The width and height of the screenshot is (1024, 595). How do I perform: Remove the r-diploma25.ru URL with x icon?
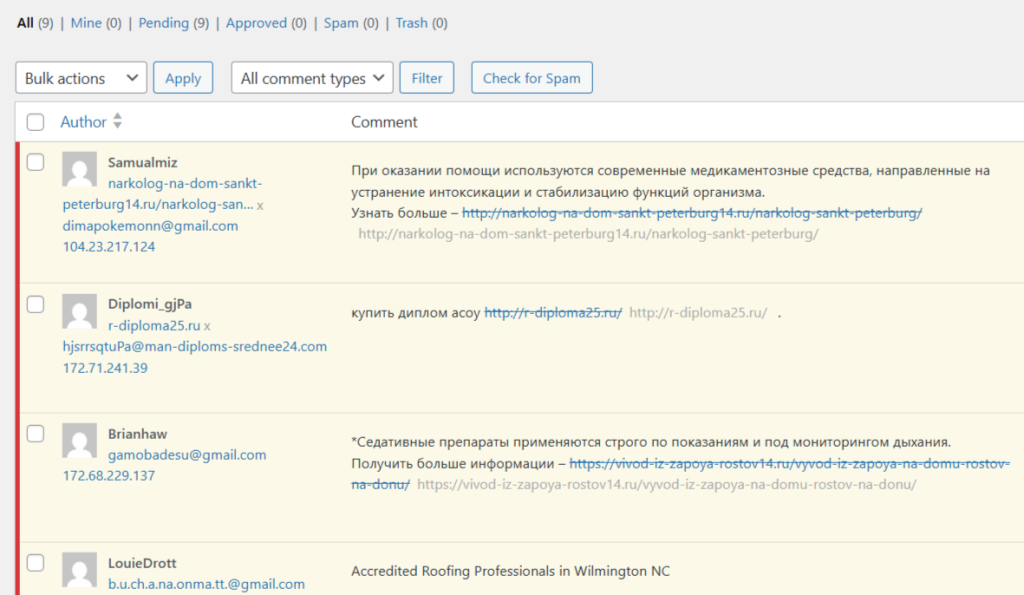pos(207,326)
